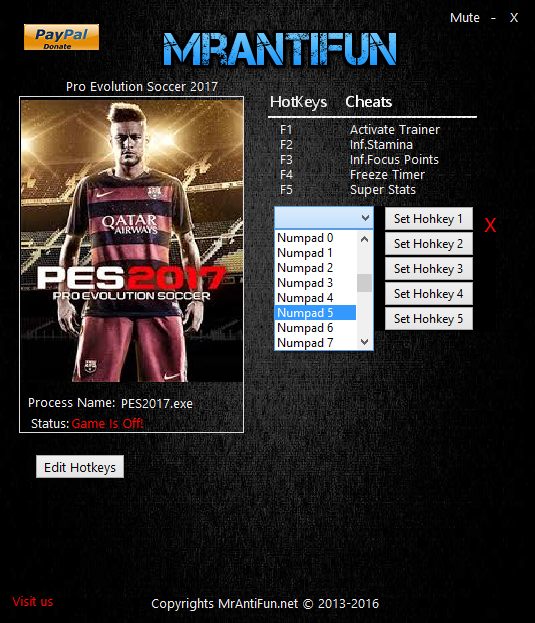535x623 pixels.
Task: Click the Freeze Timer cheat label
Action: (387, 175)
